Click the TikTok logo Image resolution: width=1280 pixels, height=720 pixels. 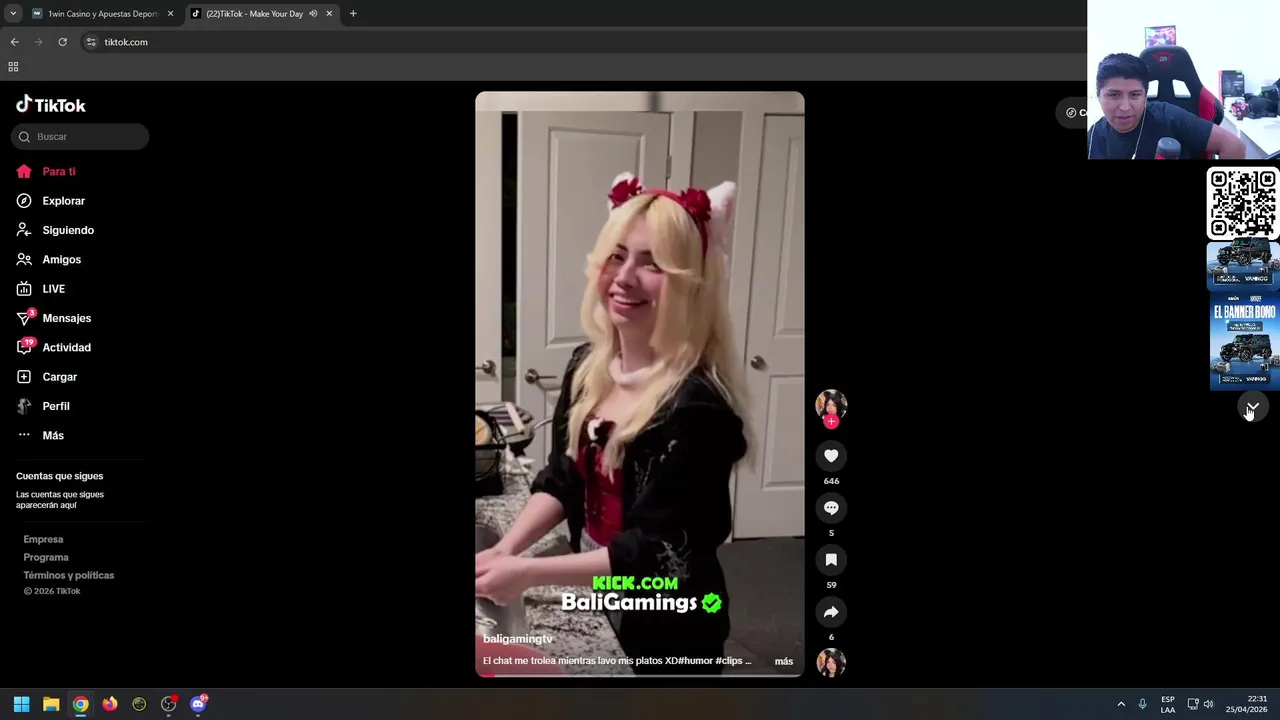(x=51, y=105)
